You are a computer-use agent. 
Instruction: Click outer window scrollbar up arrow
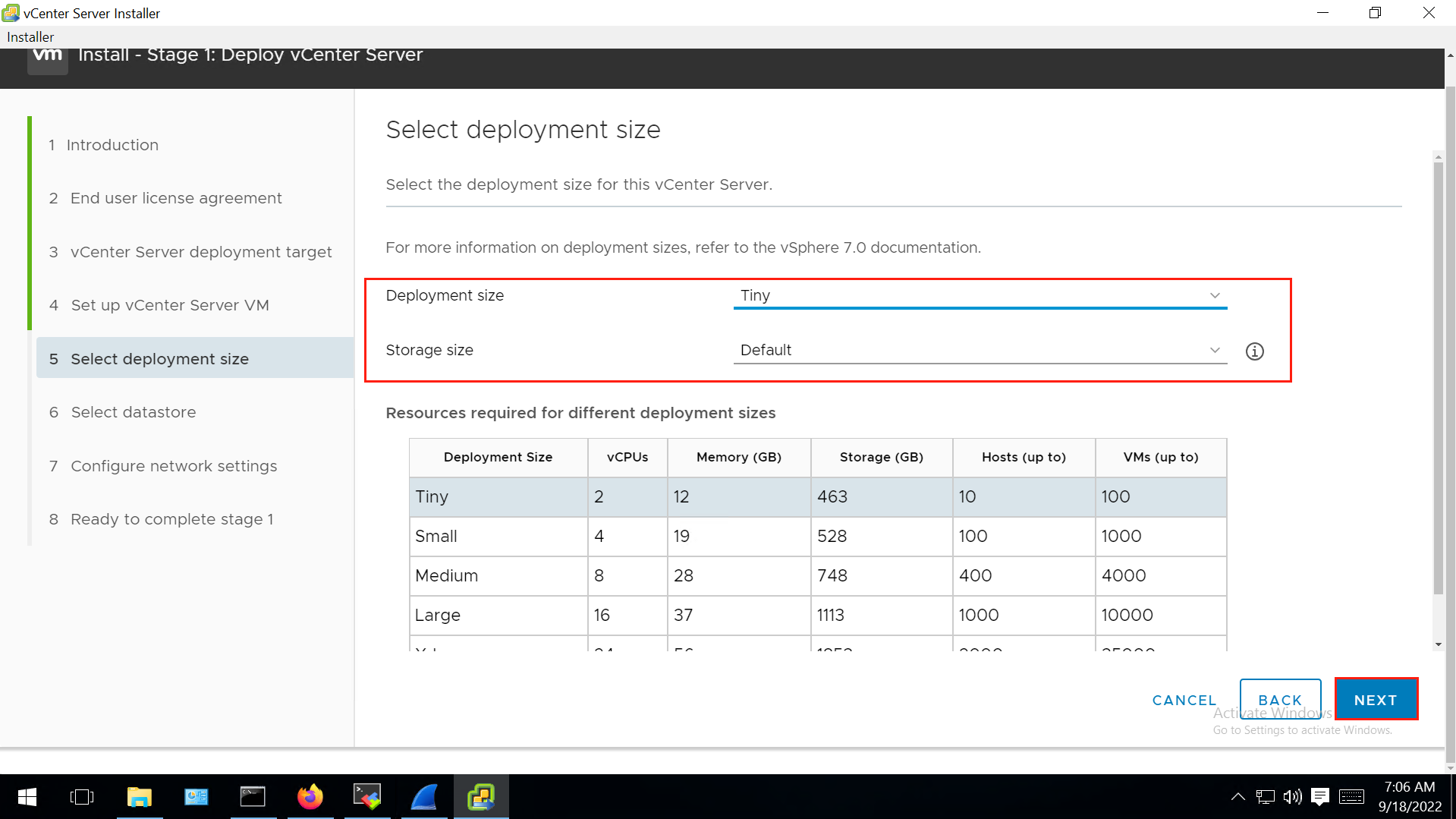tap(1450, 55)
